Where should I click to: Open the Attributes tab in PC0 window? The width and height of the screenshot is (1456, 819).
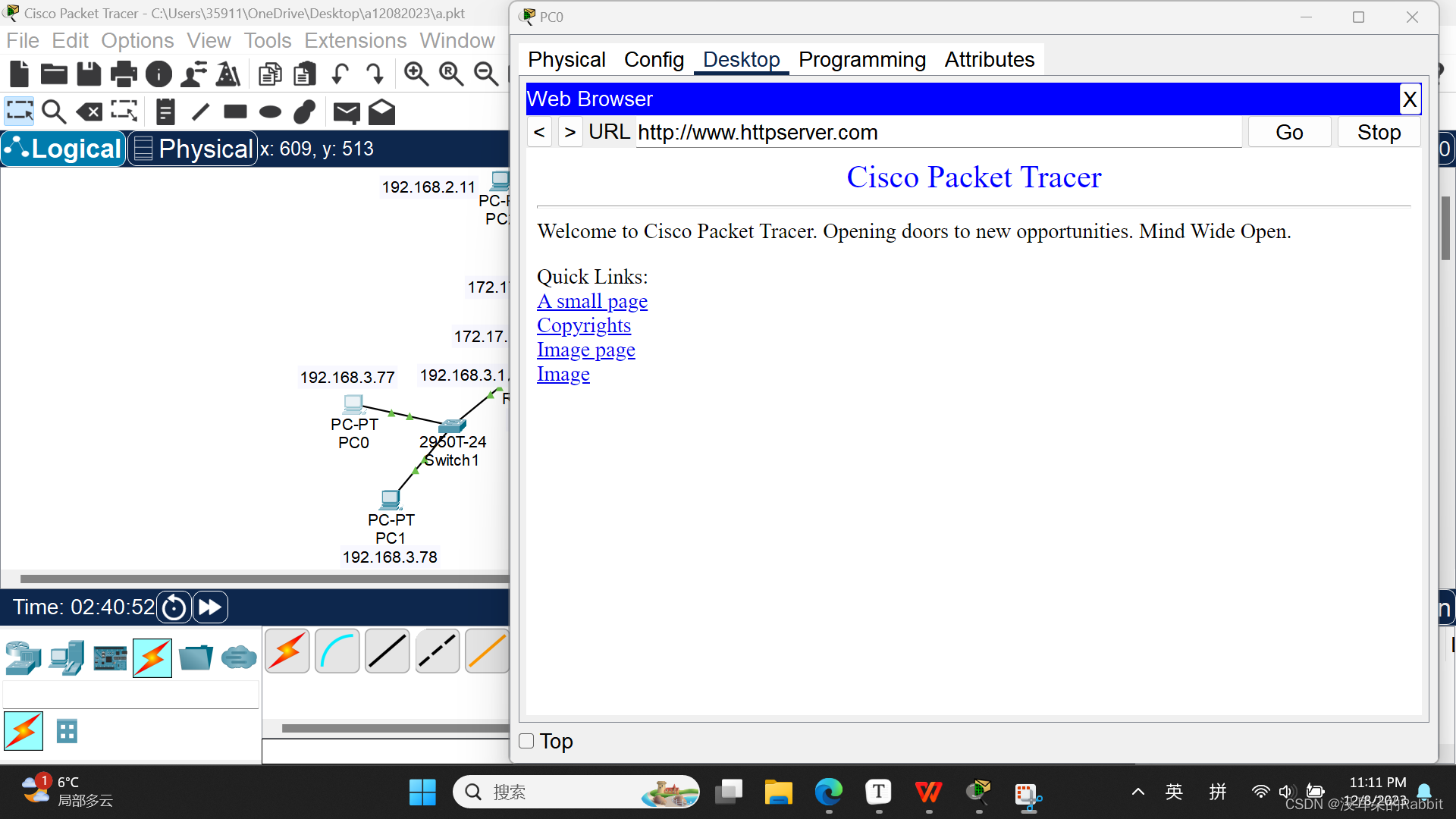(989, 59)
